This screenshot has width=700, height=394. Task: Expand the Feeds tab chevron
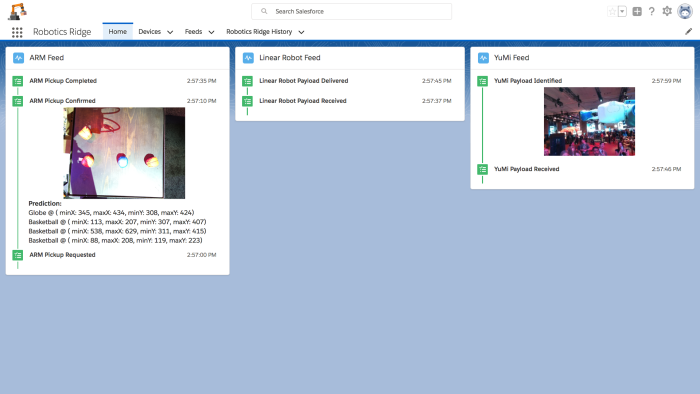[x=212, y=32]
